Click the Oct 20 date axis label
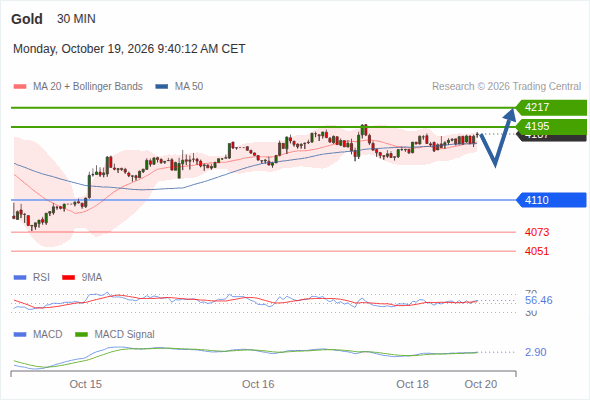The height and width of the screenshot is (400, 590). click(x=481, y=384)
